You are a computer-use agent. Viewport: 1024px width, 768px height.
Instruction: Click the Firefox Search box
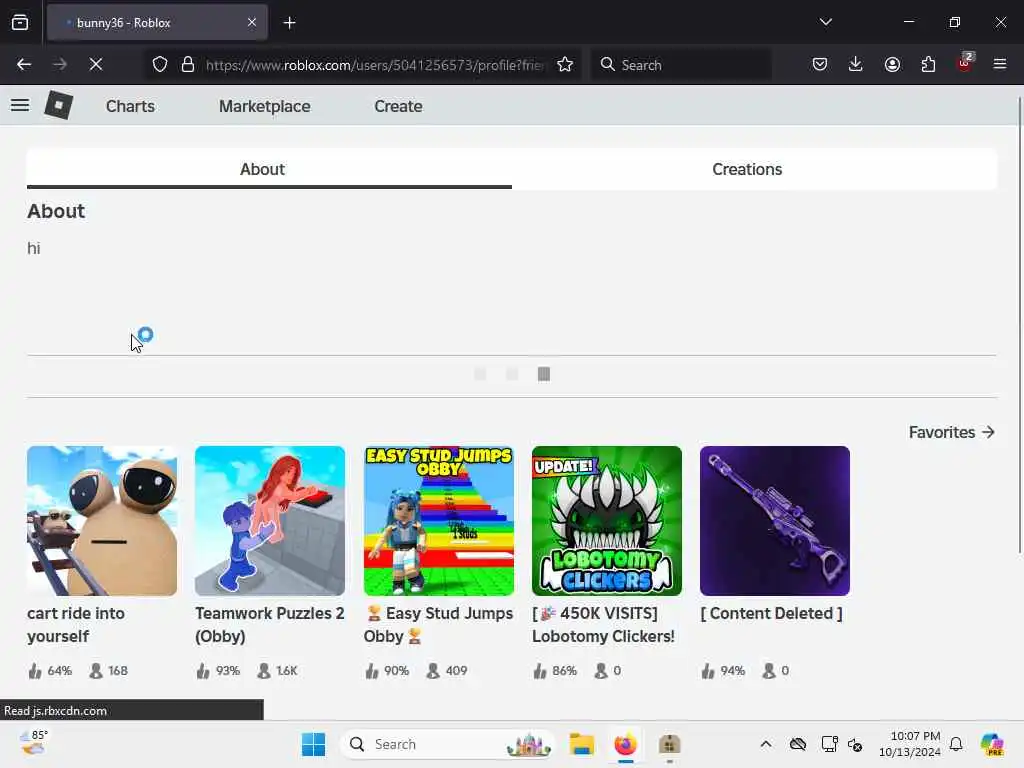click(681, 65)
